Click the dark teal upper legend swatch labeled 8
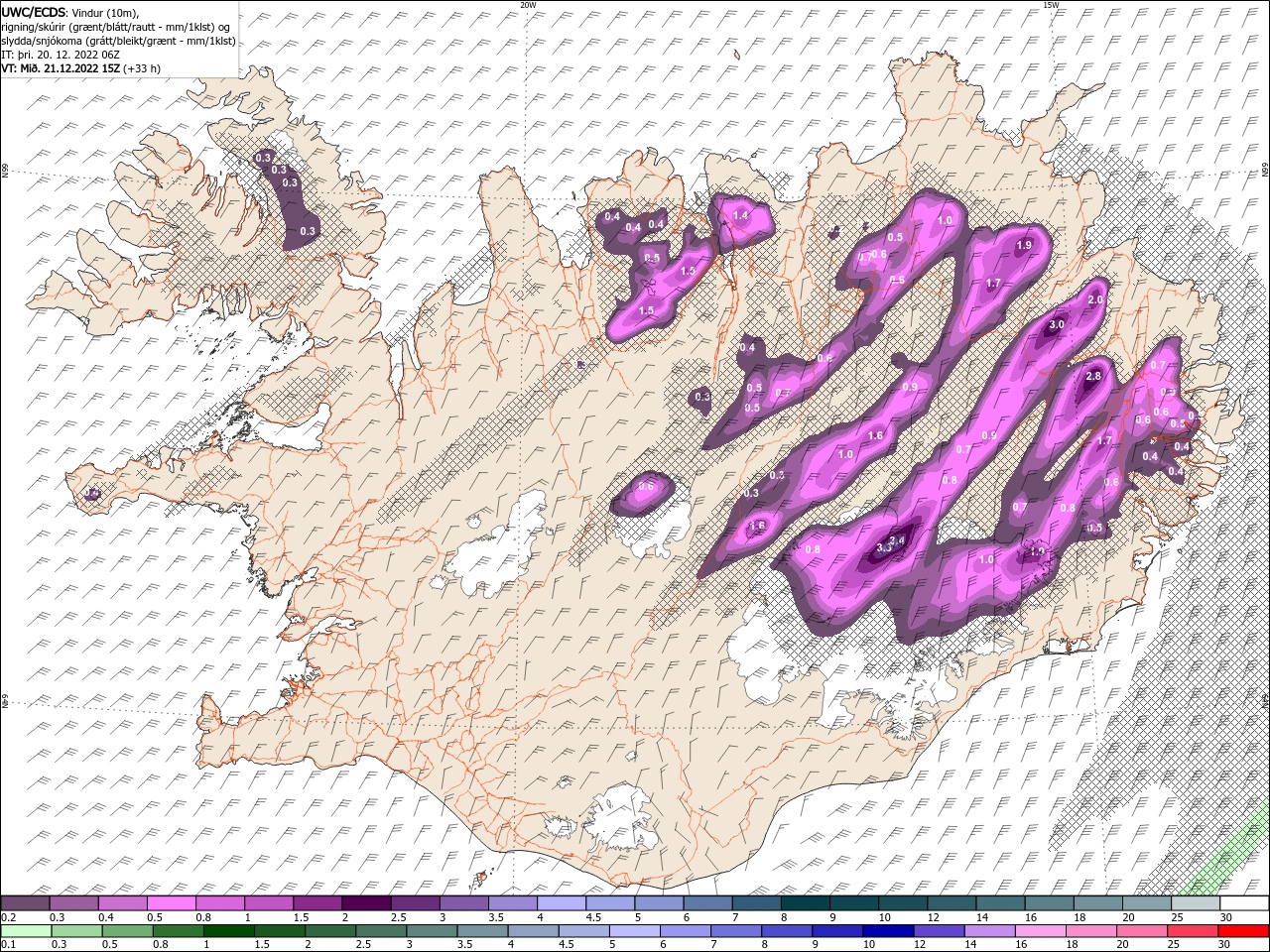This screenshot has height=952, width=1270. 805,903
